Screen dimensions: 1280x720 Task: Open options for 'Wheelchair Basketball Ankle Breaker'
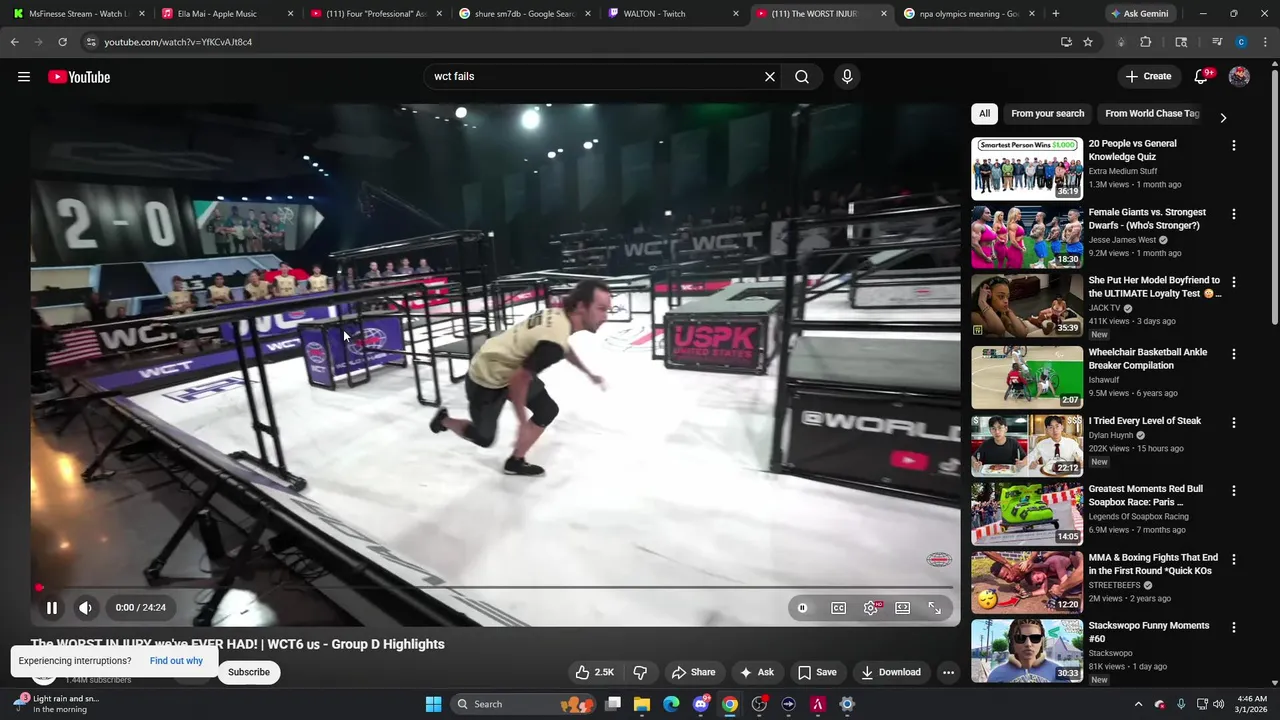tap(1233, 354)
